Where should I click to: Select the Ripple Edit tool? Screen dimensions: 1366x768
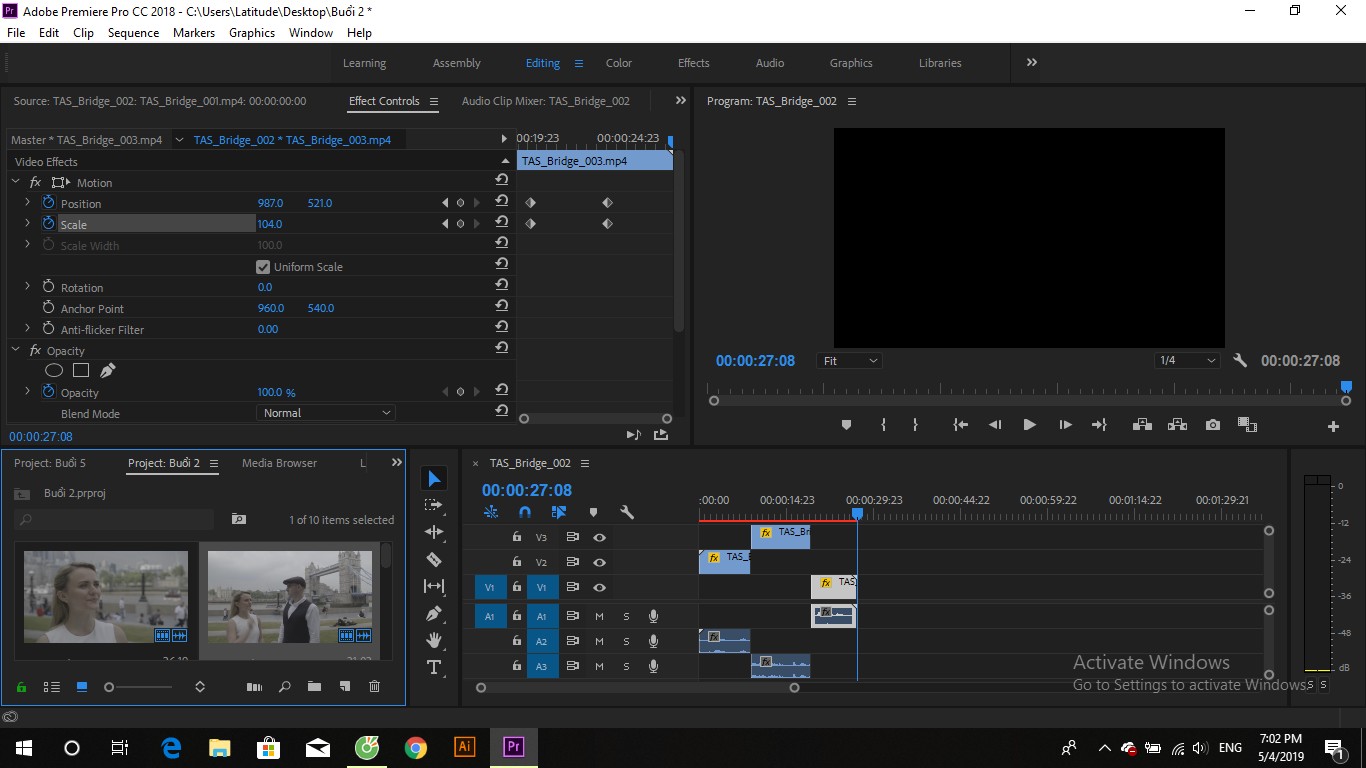pos(434,532)
